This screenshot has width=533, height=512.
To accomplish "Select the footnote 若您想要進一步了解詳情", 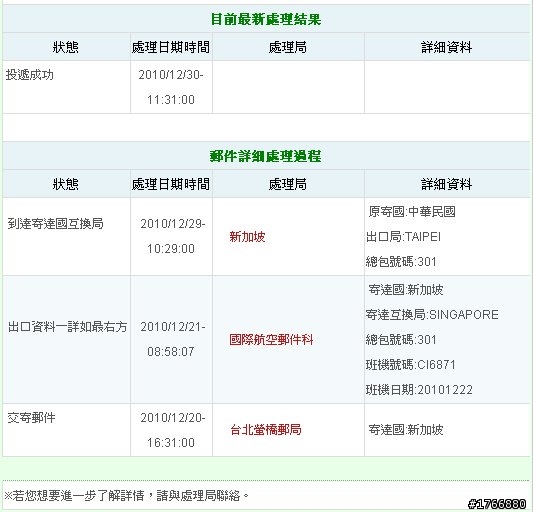I will [x=79, y=496].
